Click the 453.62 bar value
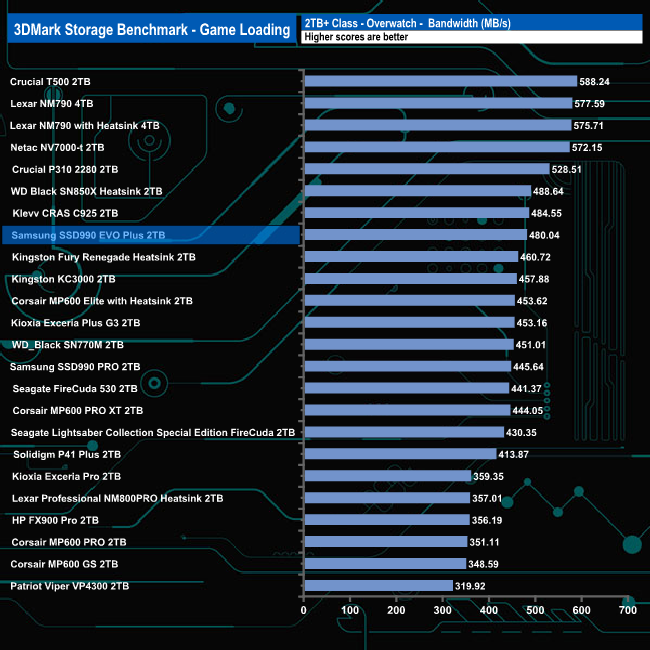The image size is (650, 650). pos(532,301)
